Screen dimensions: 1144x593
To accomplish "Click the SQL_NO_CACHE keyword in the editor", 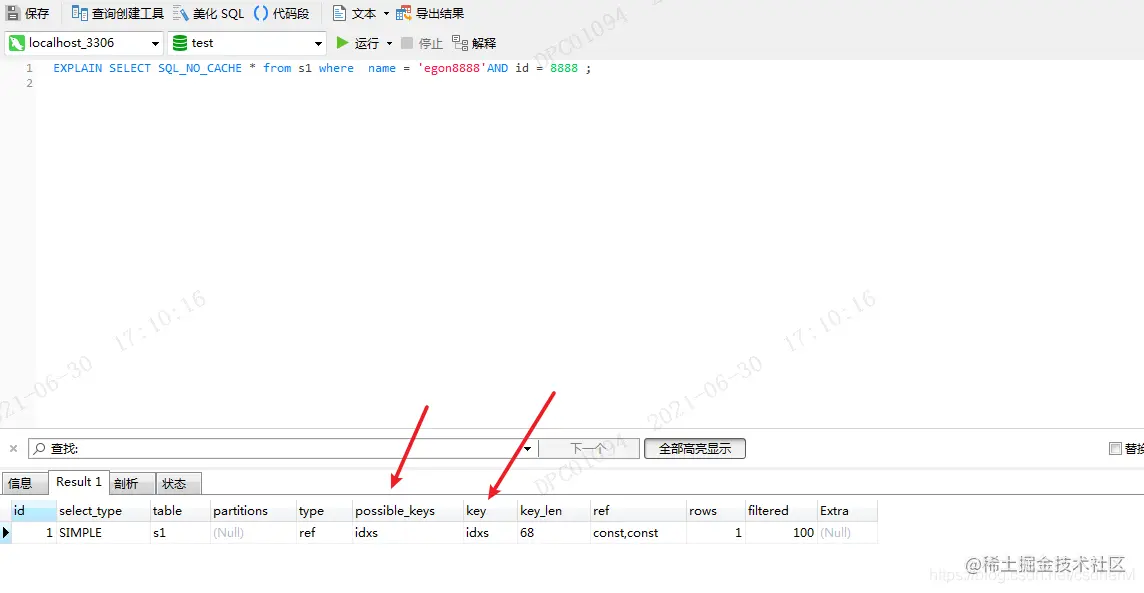I will (x=200, y=68).
